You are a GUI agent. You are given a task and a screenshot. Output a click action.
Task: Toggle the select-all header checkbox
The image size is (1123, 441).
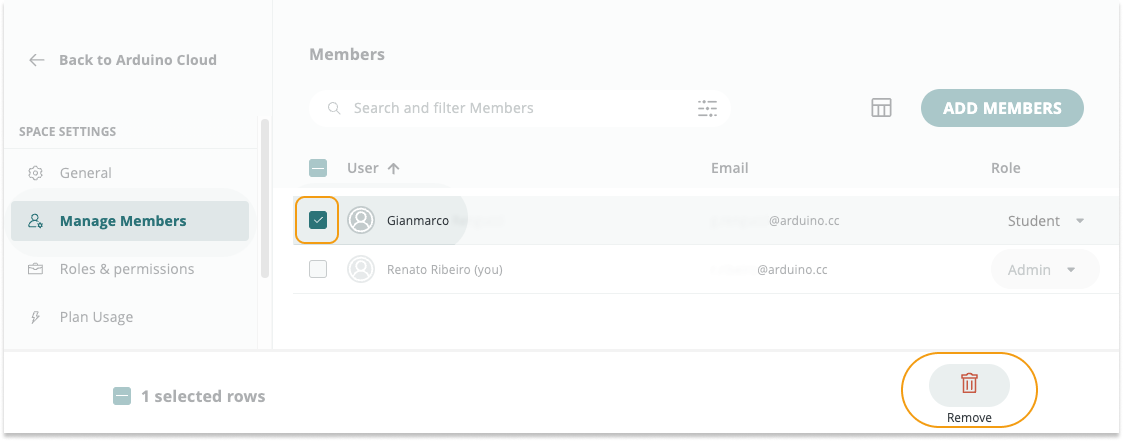click(x=318, y=168)
